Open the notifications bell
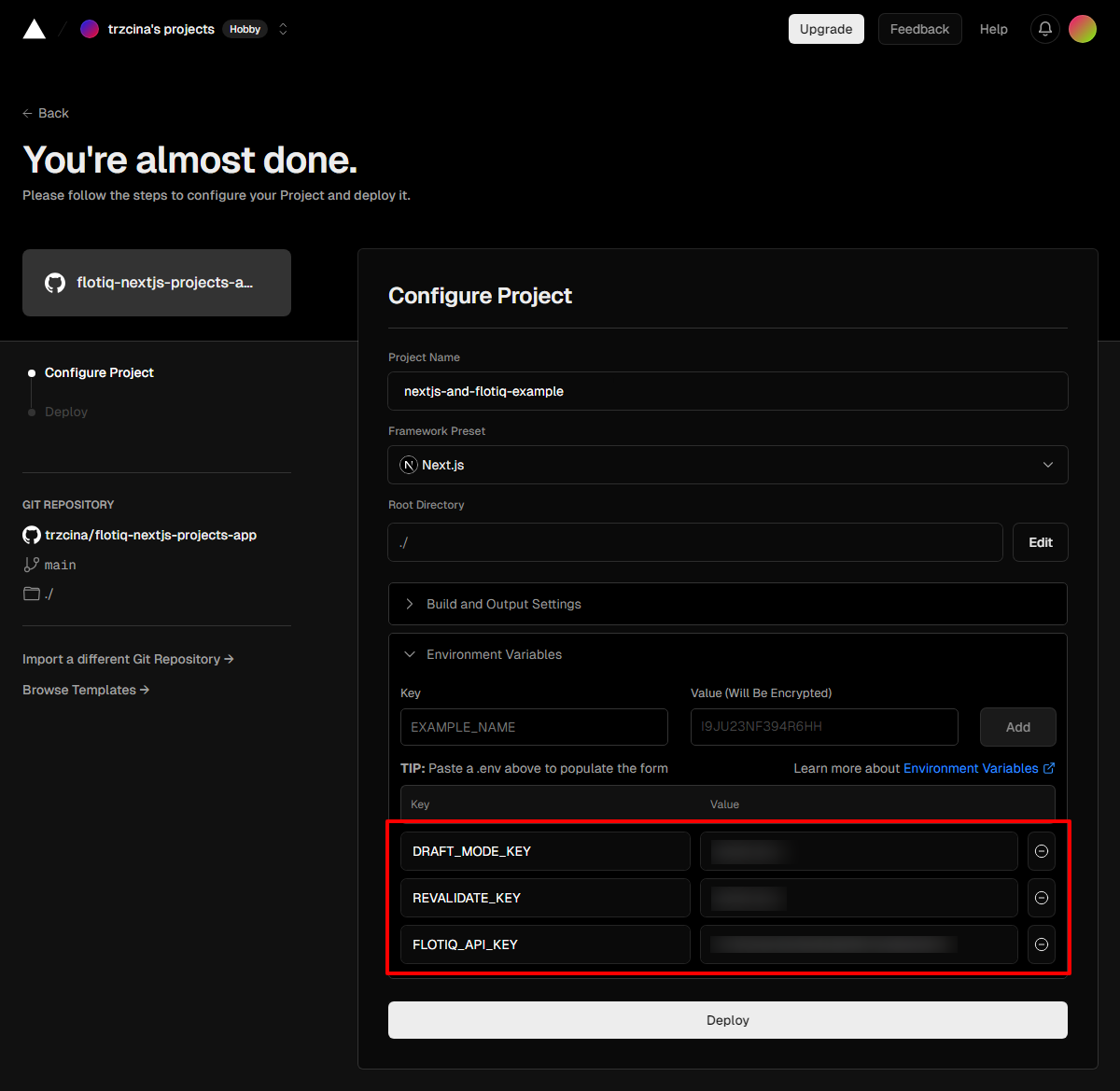 click(1045, 29)
